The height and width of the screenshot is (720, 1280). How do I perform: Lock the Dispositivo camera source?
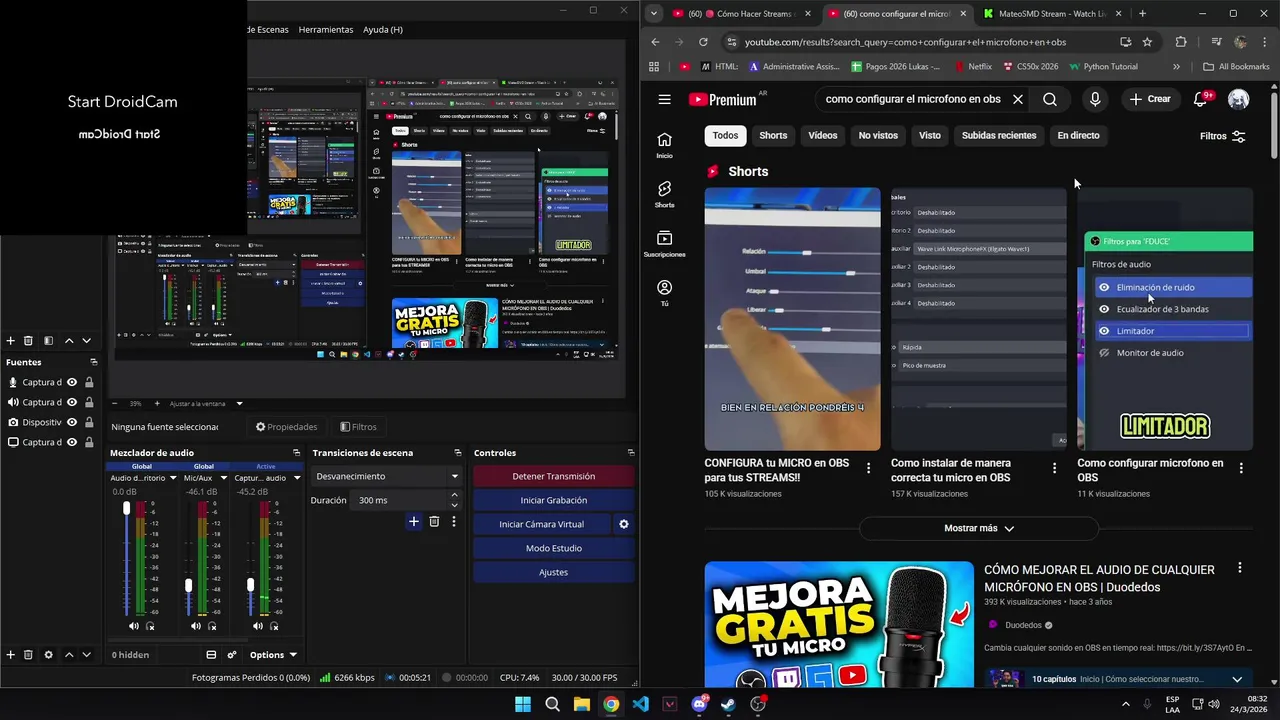pyautogui.click(x=89, y=422)
